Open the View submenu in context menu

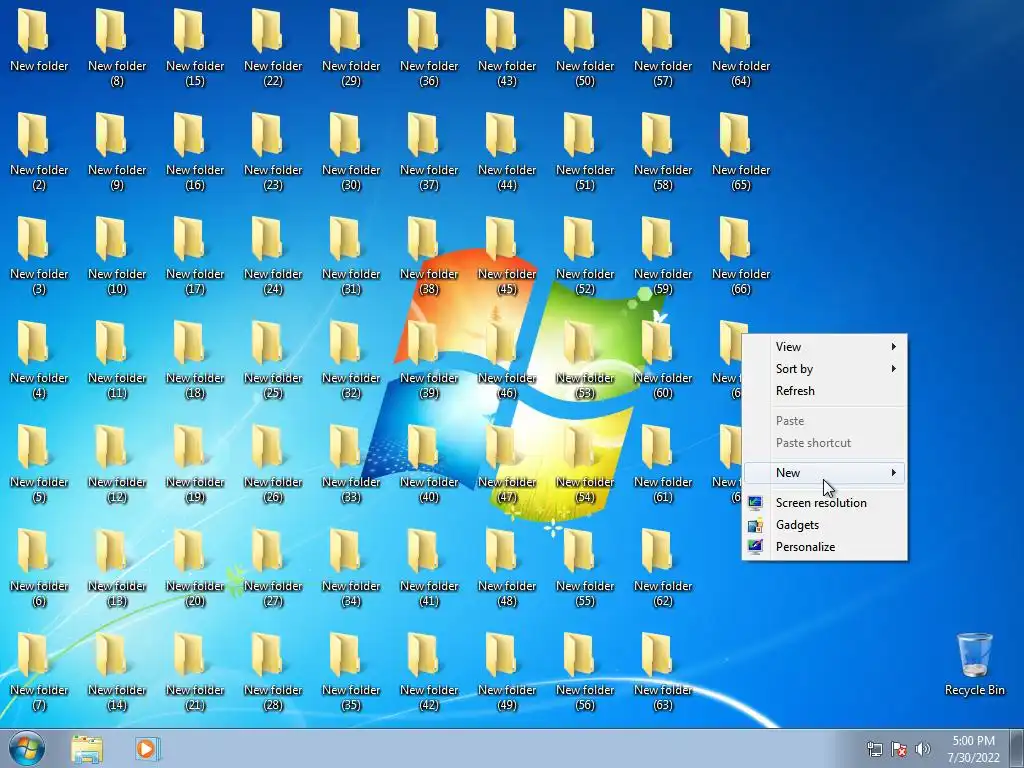825,347
